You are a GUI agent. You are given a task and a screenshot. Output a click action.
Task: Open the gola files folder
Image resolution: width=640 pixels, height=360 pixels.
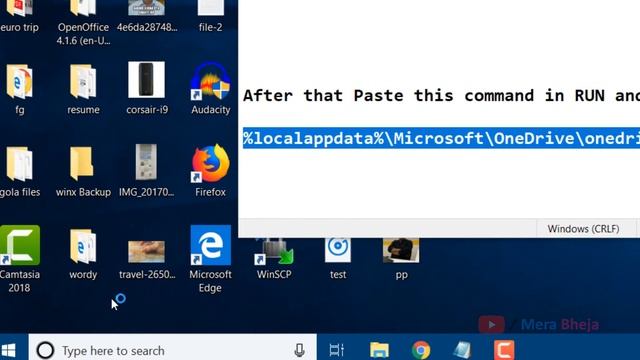[x=19, y=171]
